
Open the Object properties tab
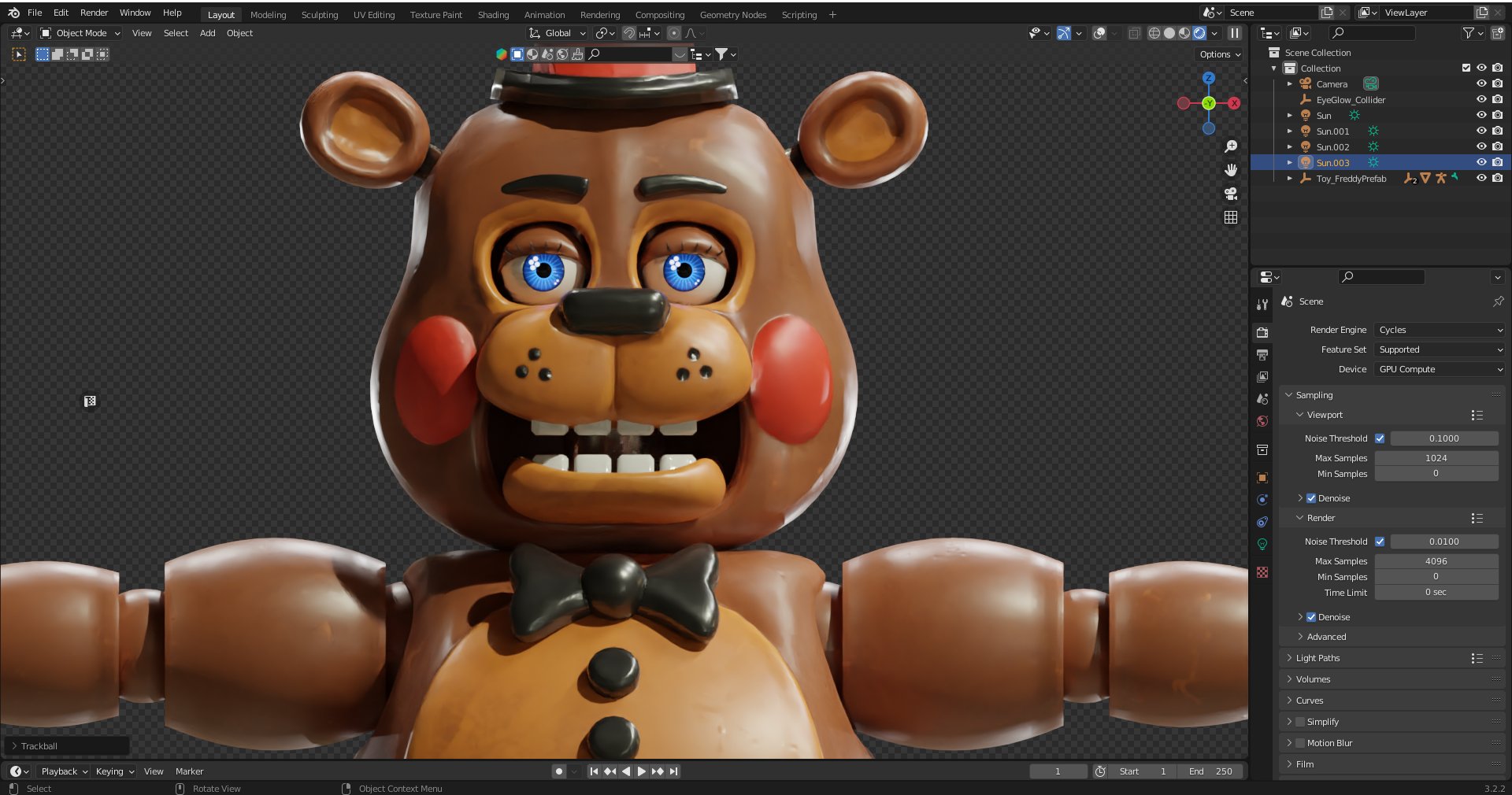1262,478
